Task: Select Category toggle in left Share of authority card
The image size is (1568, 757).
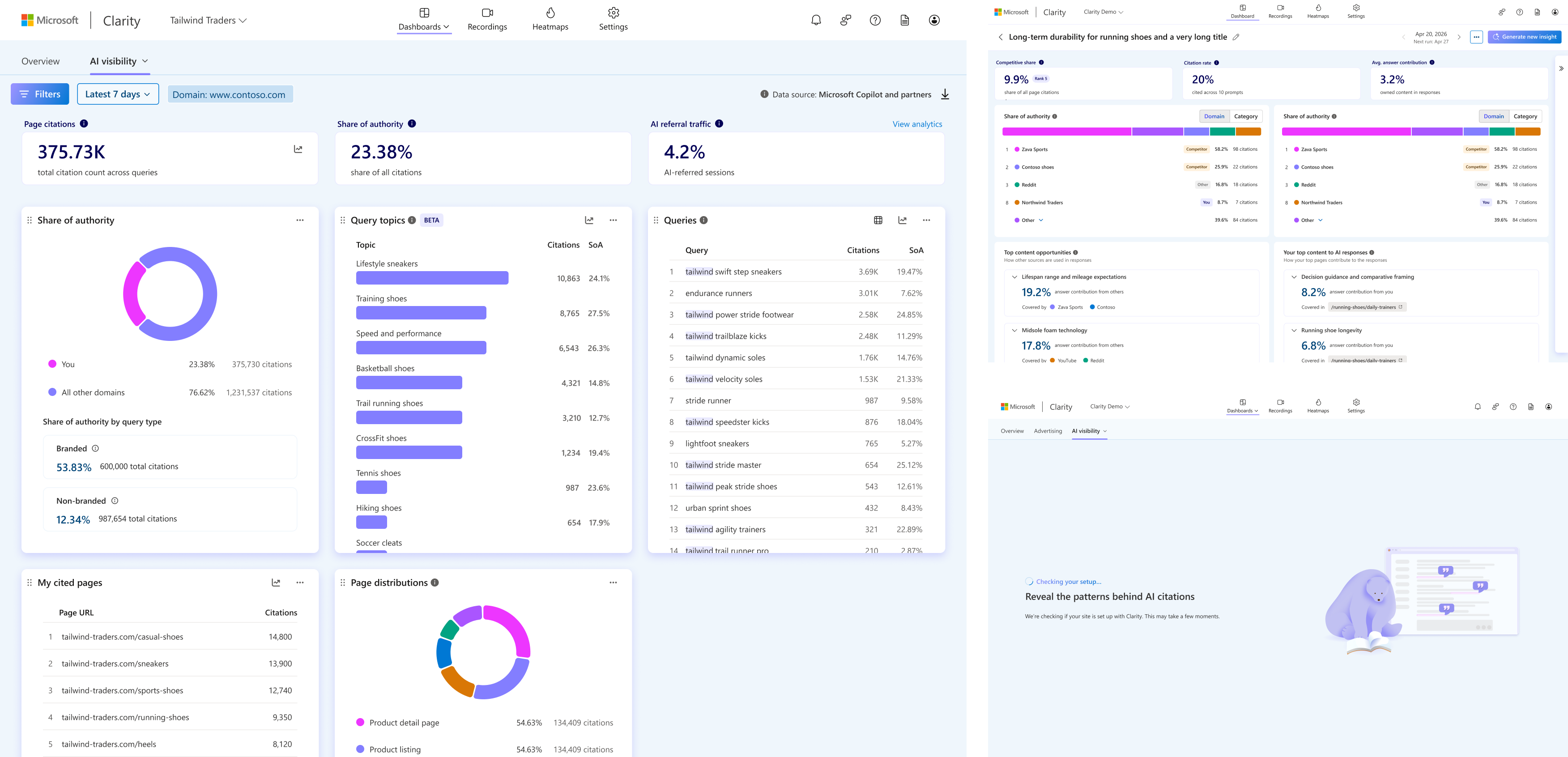Action: tap(1245, 116)
